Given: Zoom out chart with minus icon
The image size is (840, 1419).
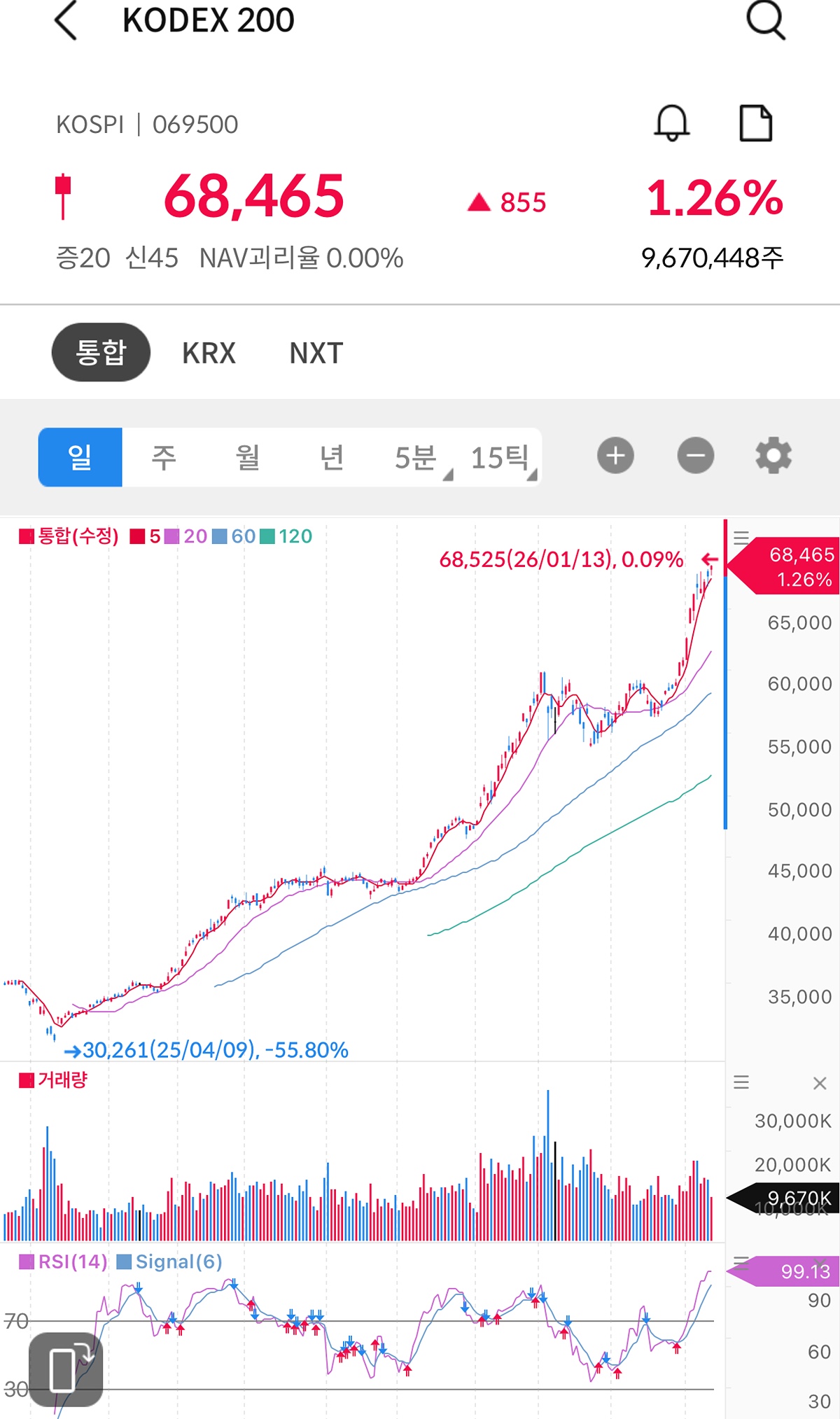Looking at the screenshot, I should click(x=696, y=456).
